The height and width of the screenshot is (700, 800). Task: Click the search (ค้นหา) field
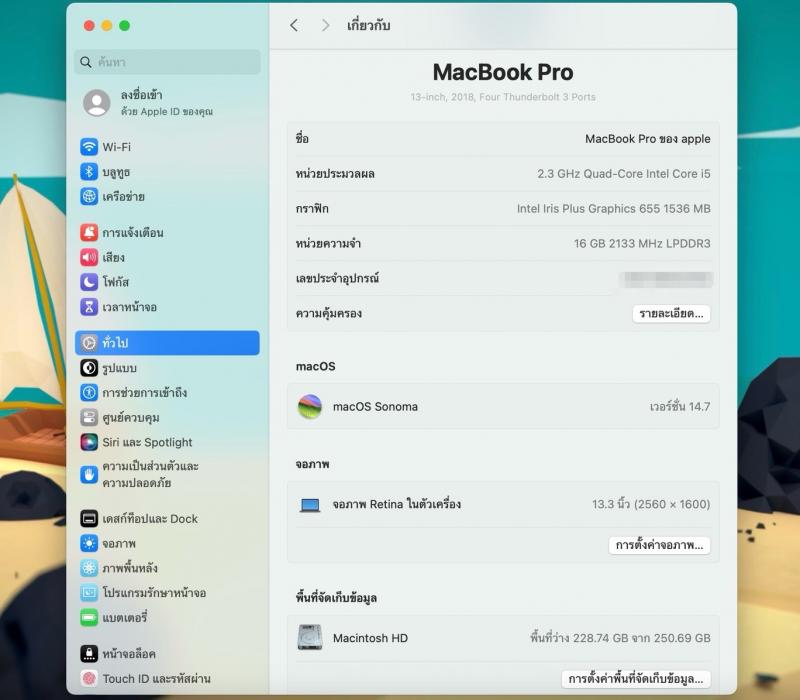(x=167, y=62)
